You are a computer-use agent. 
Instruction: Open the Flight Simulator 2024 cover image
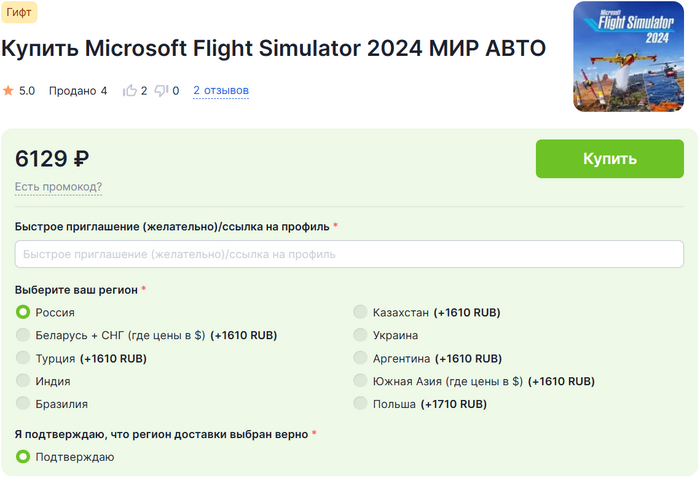[634, 57]
